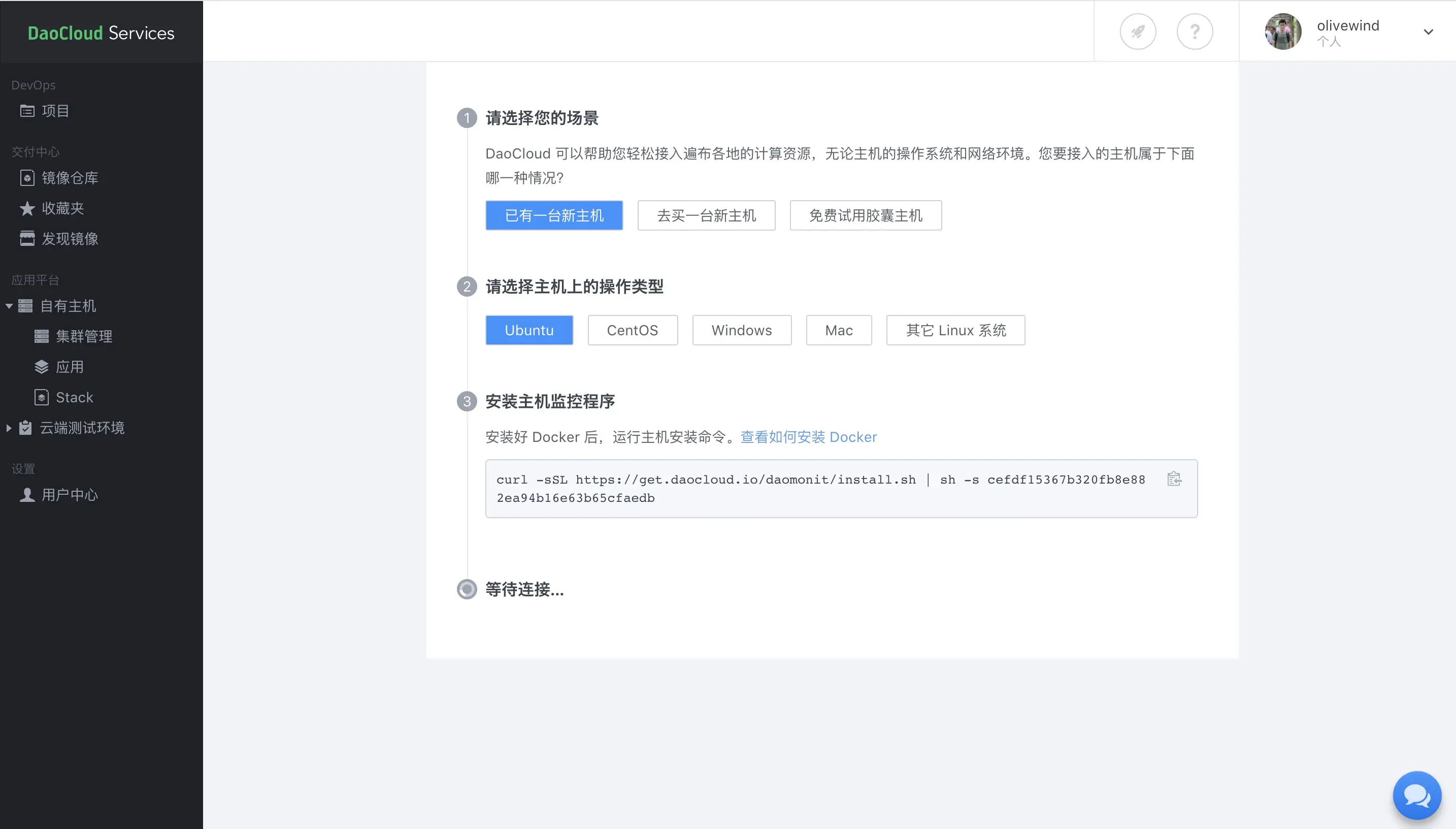Click the 云端测试环境 clipboard icon
Screen dimensions: 1456x829
point(25,428)
